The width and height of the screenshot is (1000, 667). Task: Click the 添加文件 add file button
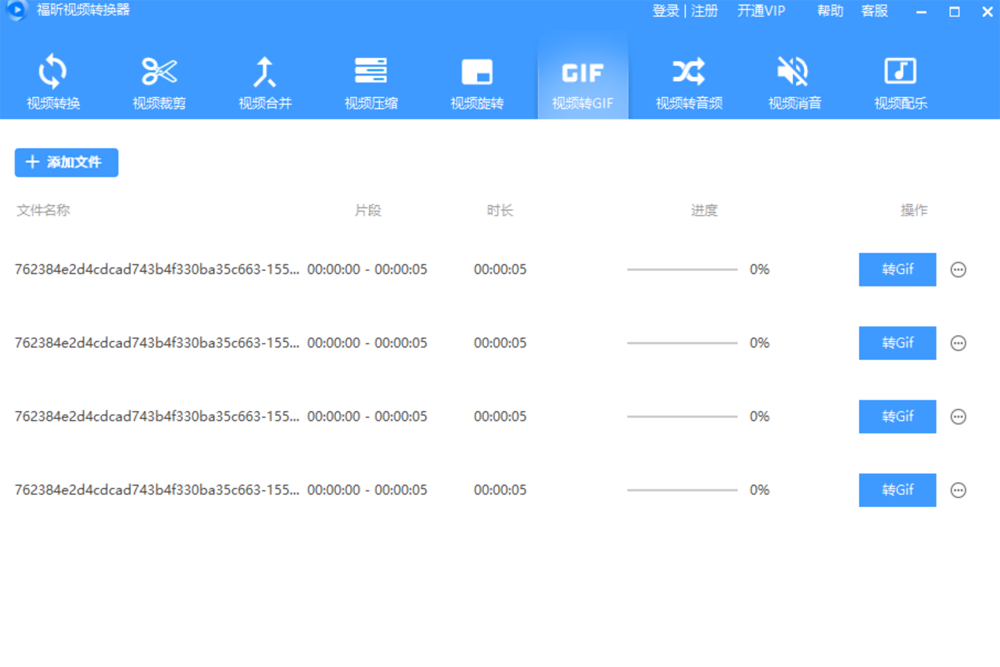pos(66,162)
